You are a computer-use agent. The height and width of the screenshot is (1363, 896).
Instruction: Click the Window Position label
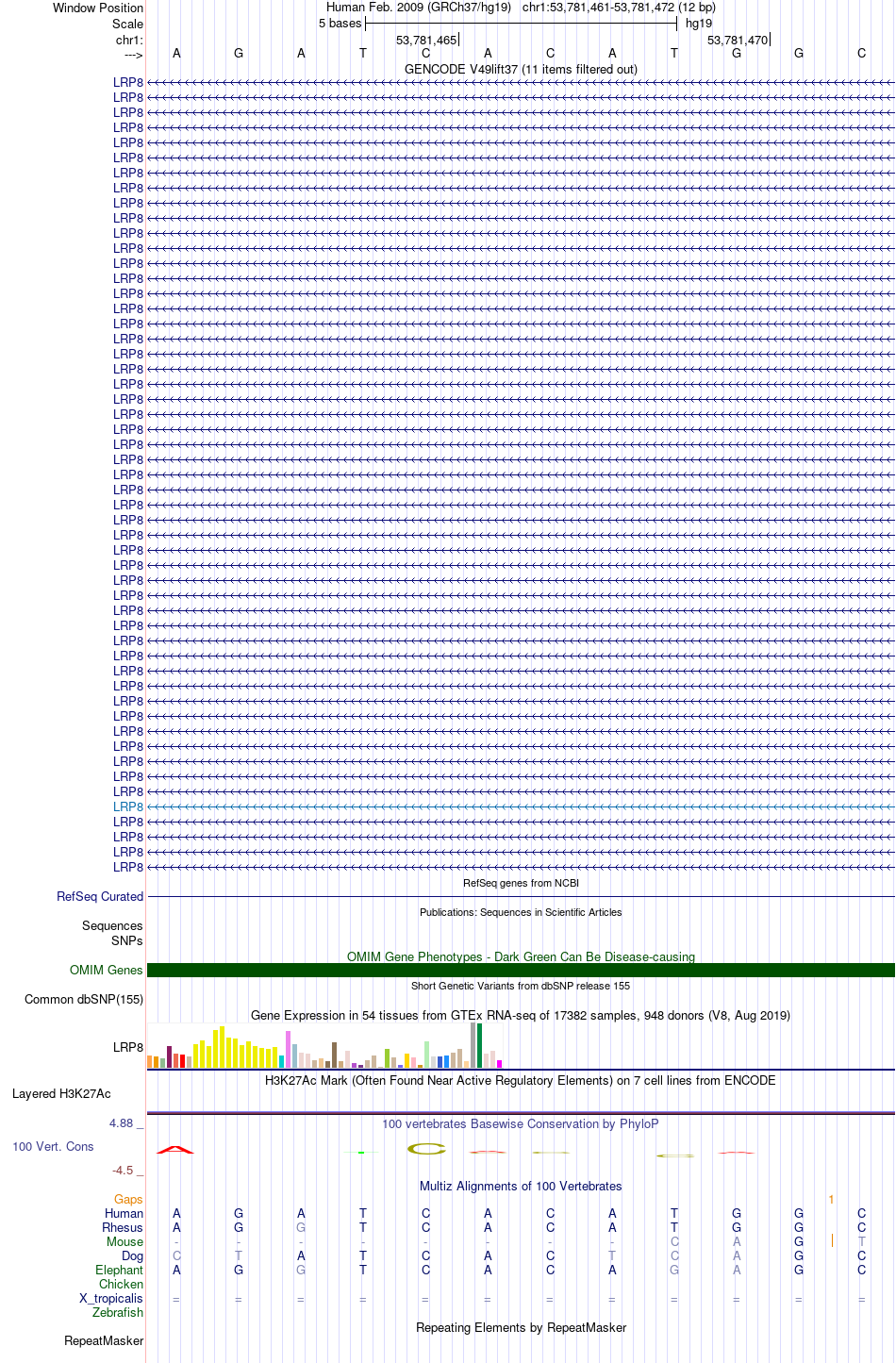pyautogui.click(x=98, y=8)
